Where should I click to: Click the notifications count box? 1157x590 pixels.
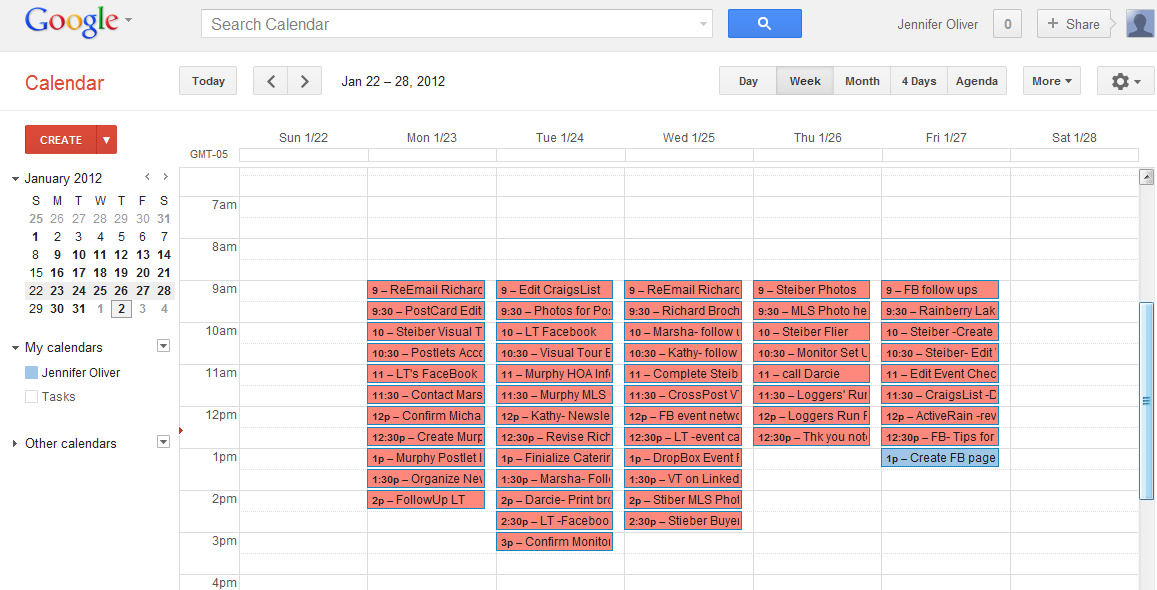(x=1007, y=24)
